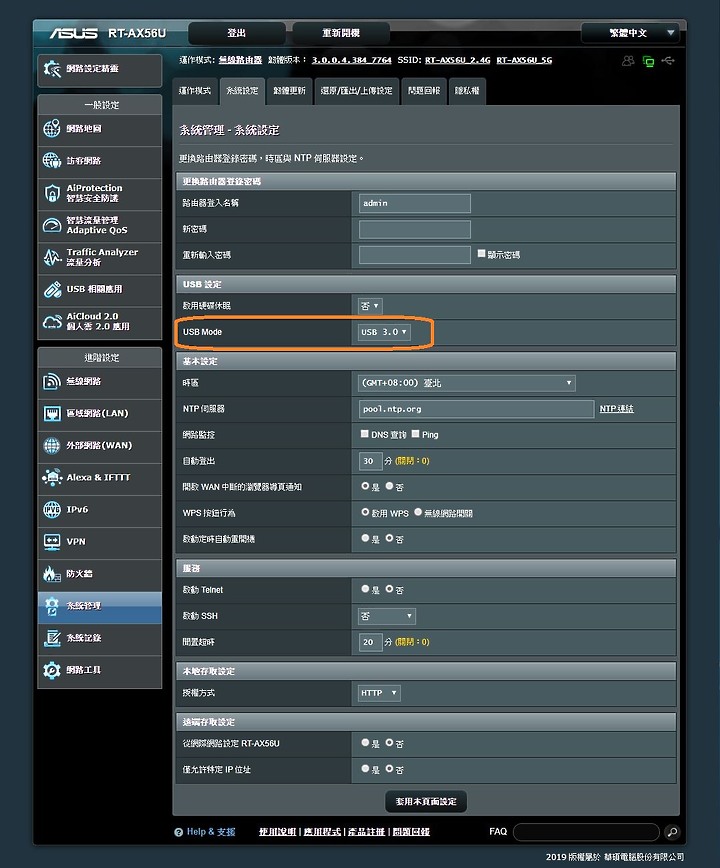Click the router login name field
This screenshot has height=868, width=720.
[415, 203]
